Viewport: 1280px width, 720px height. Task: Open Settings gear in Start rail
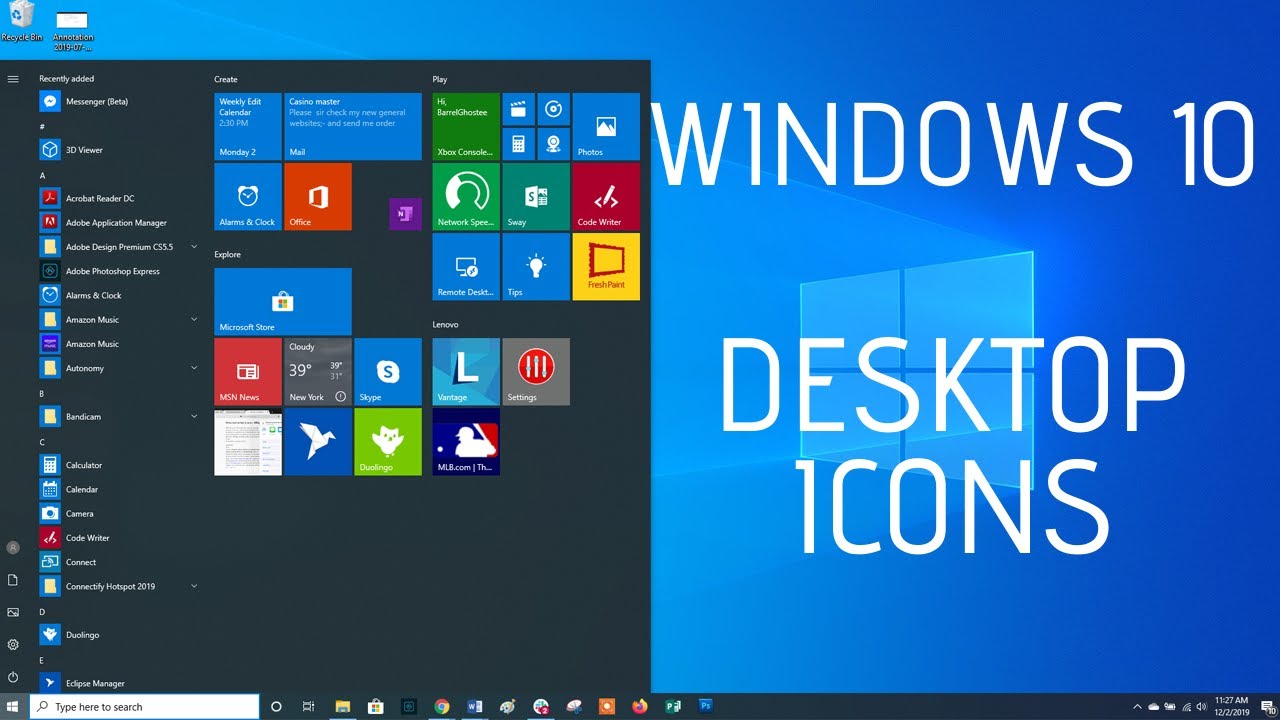pyautogui.click(x=13, y=645)
